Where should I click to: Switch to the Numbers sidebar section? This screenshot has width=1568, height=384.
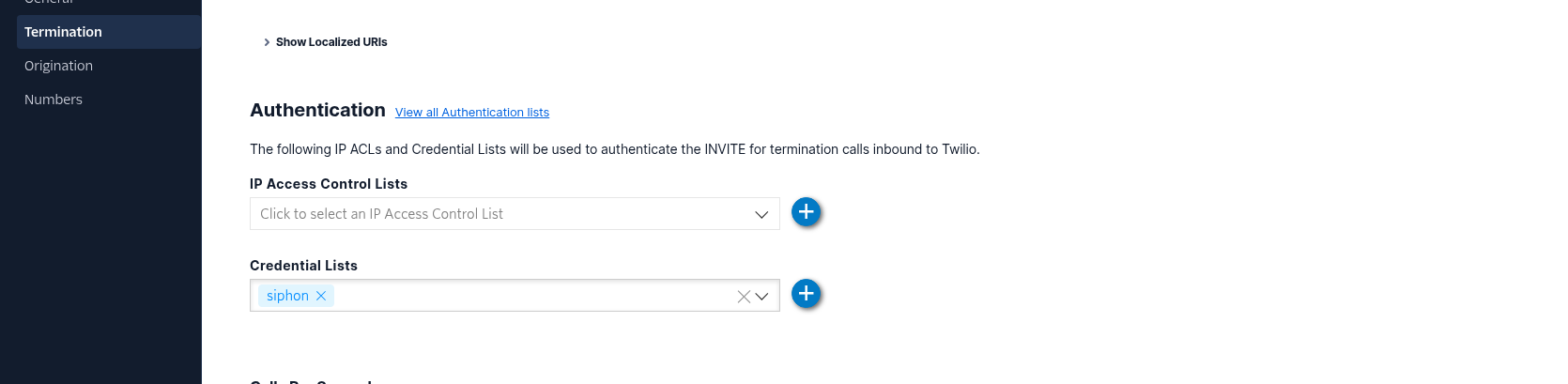coord(54,100)
